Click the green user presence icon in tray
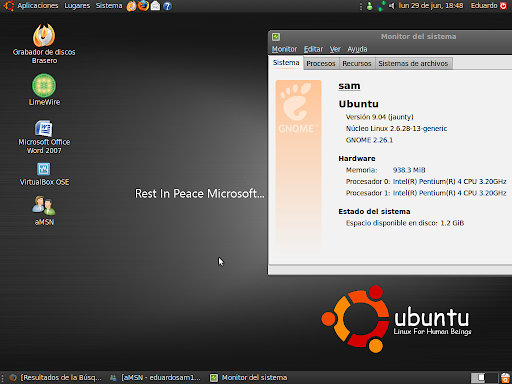The height and width of the screenshot is (384, 512). [370, 6]
